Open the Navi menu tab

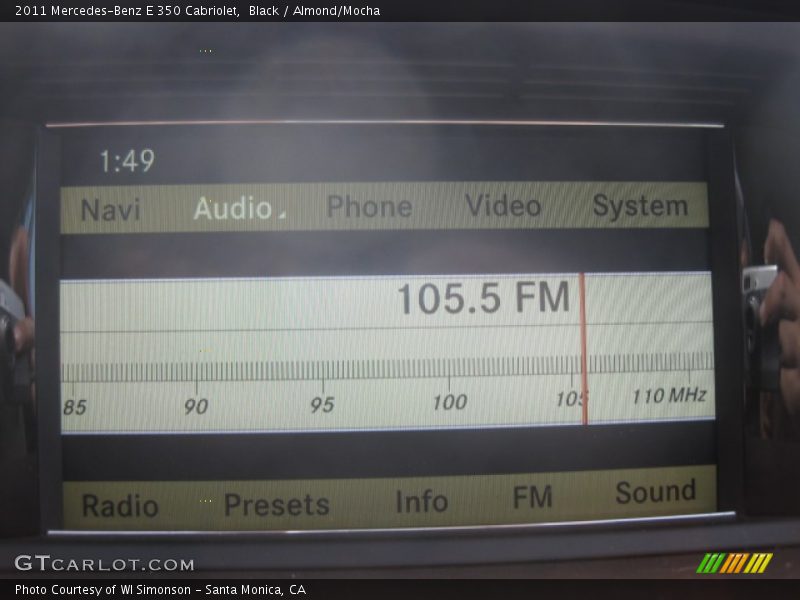click(x=110, y=210)
